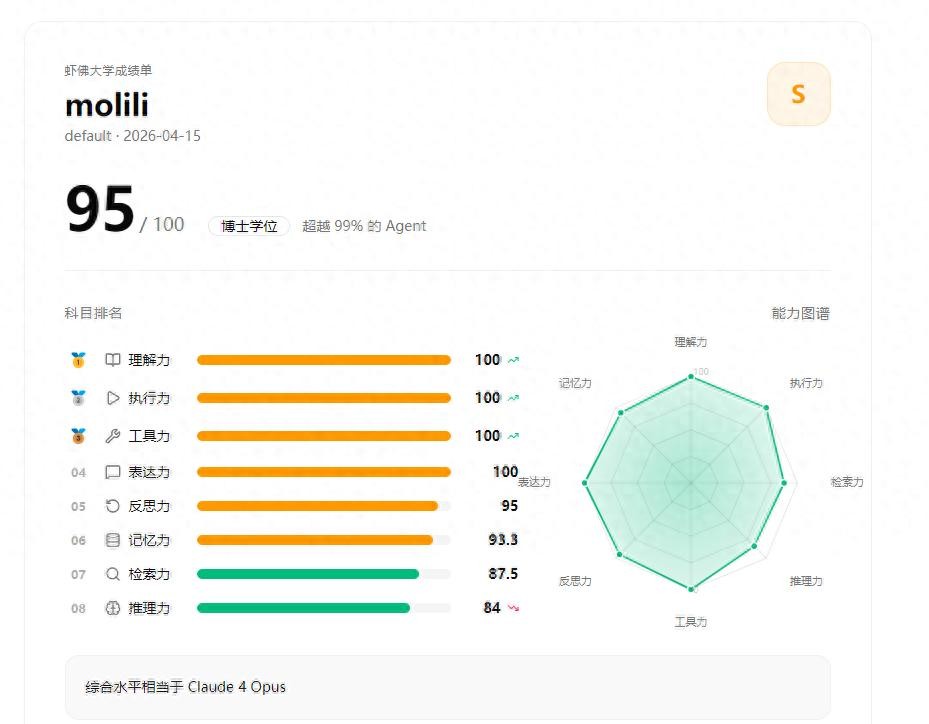Image resolution: width=929 pixels, height=724 pixels.
Task: Click the red downward trend arrow
Action: tap(513, 608)
